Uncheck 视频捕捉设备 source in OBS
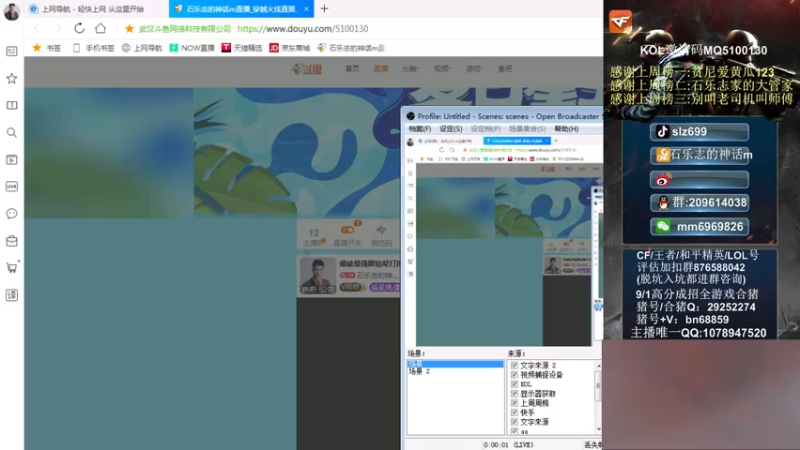The height and width of the screenshot is (450, 800). pos(514,374)
